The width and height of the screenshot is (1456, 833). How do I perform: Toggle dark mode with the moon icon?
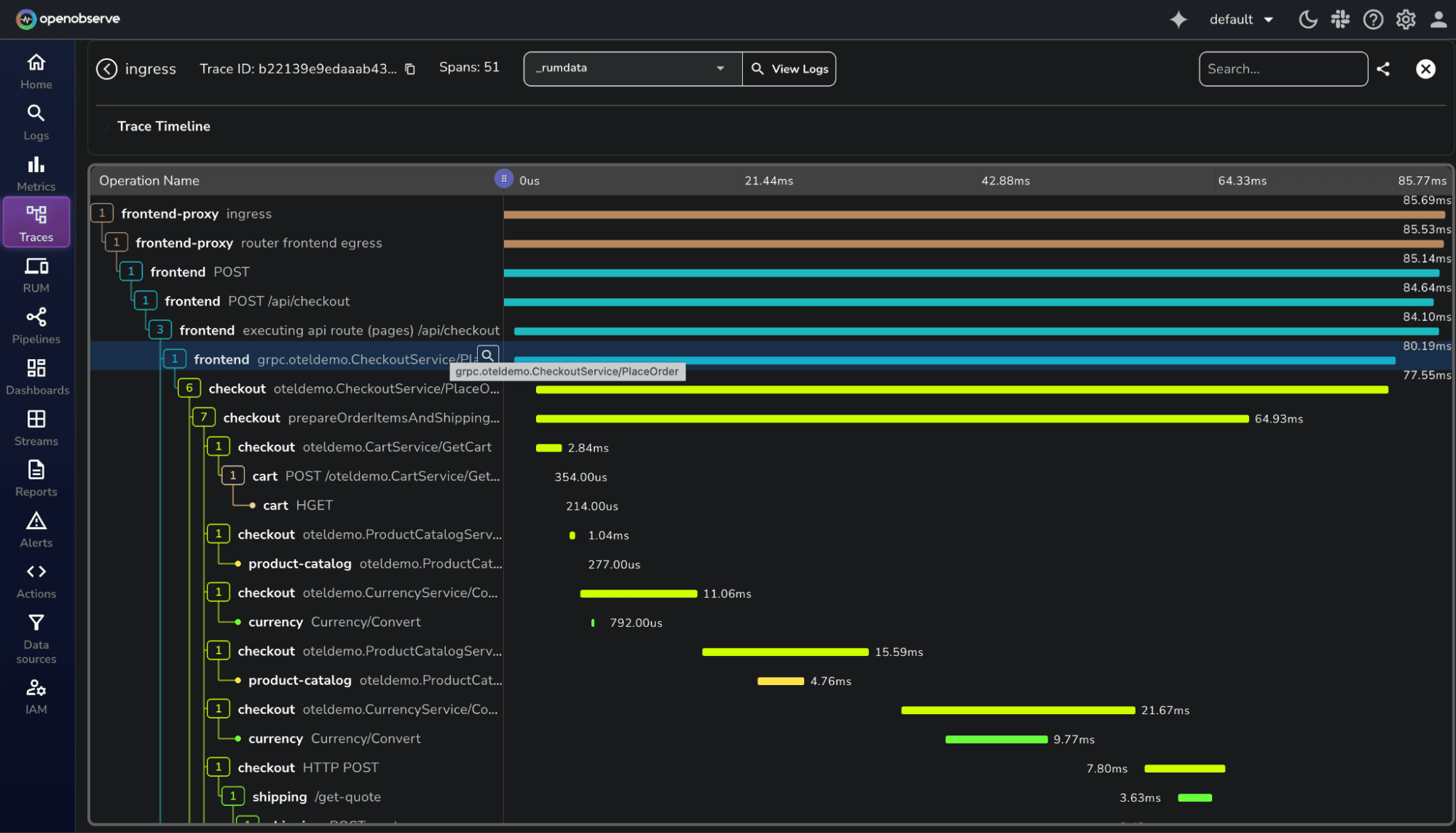(1307, 20)
